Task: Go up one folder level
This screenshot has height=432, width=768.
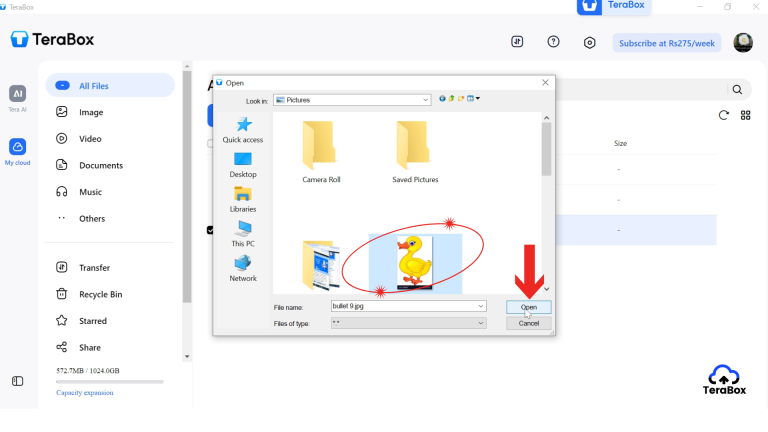Action: [452, 98]
